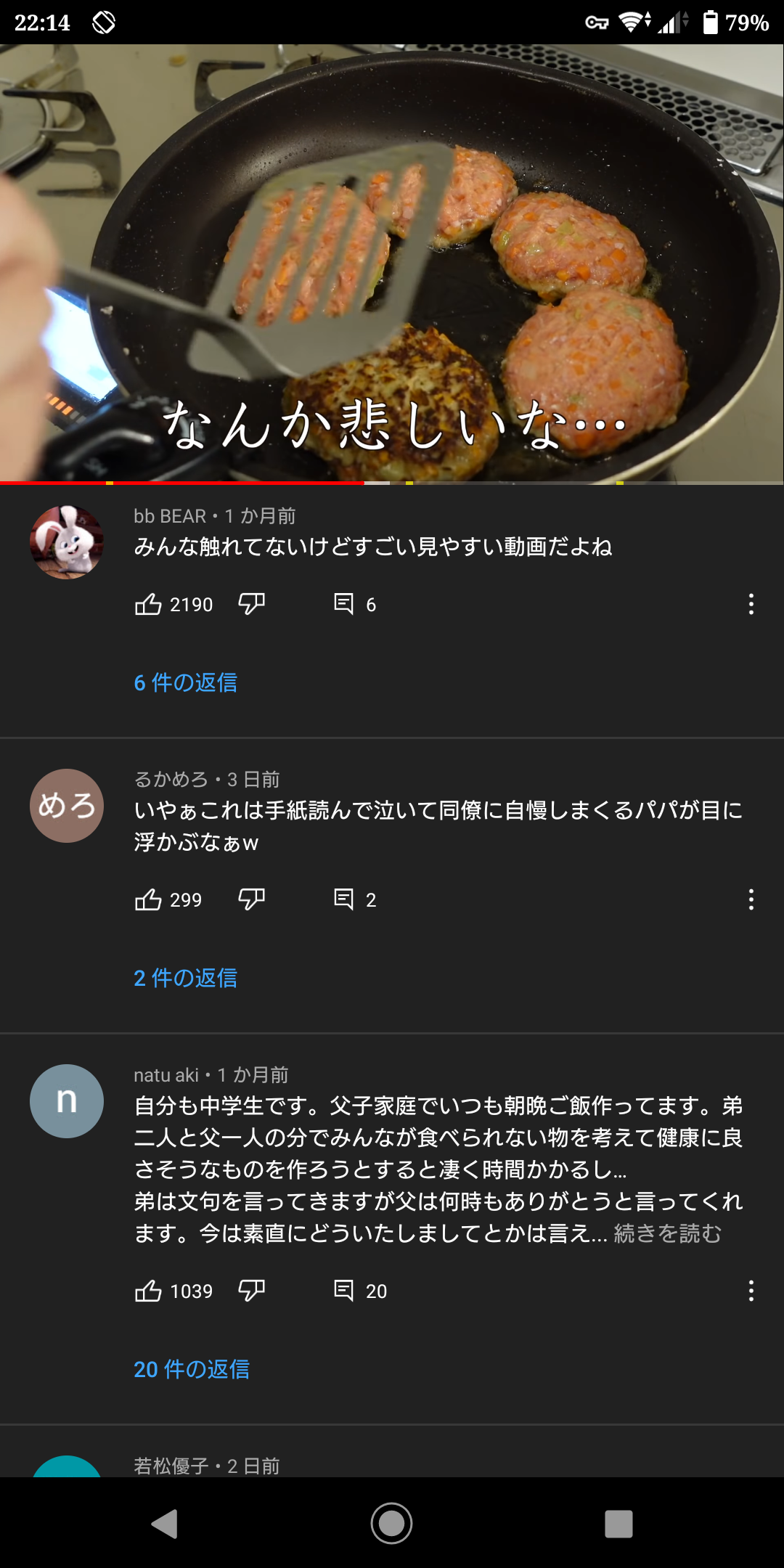Viewport: 784px width, 1568px height.
Task: Expand 20 件の返信 replies
Action: (x=192, y=1369)
